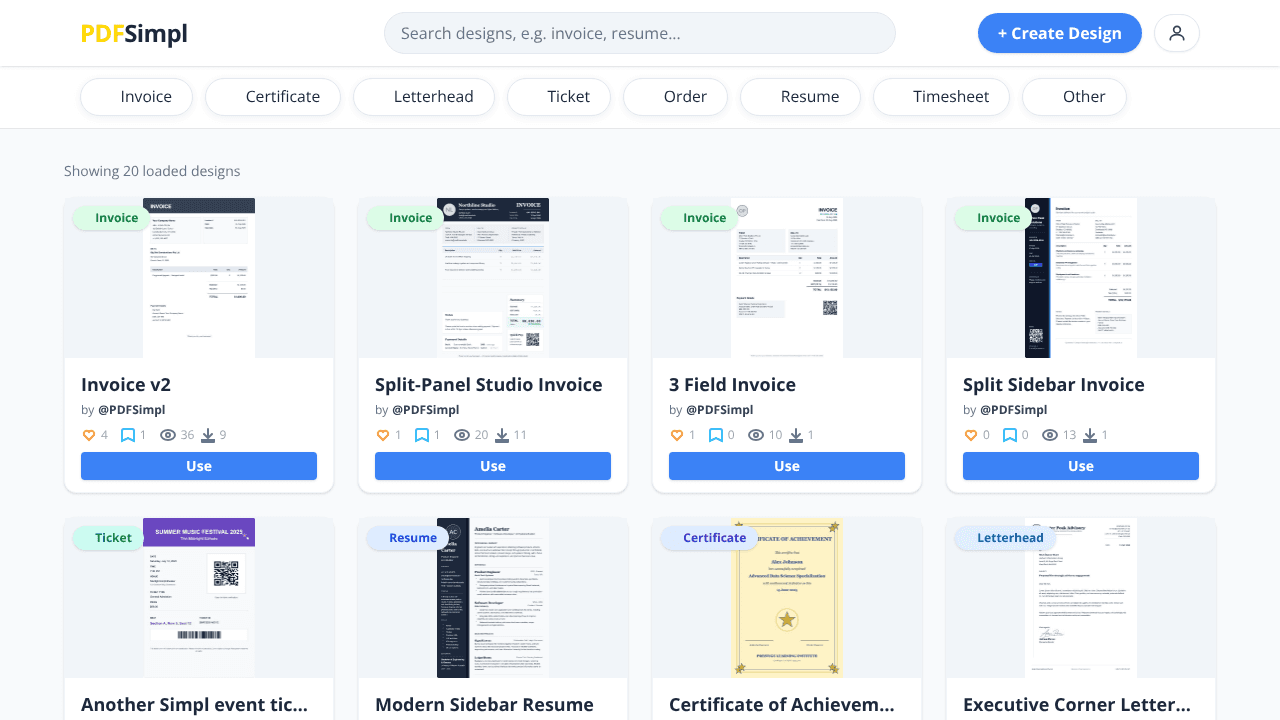Click the Certificate badge on achievement card
Screen dimensions: 1280x720
(x=707, y=538)
